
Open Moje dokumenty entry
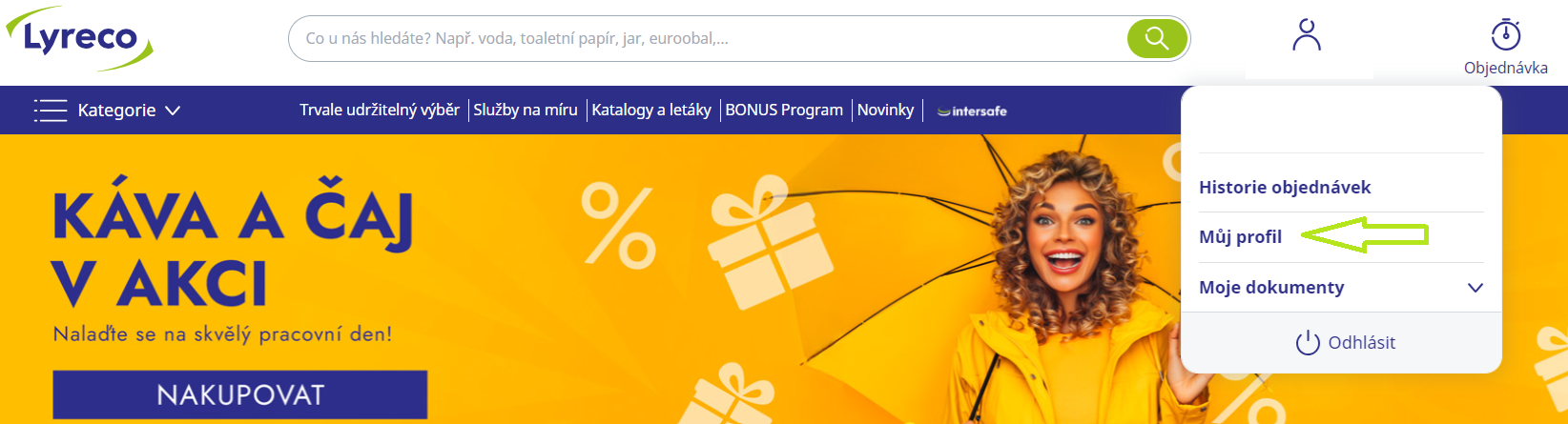[x=1271, y=288]
